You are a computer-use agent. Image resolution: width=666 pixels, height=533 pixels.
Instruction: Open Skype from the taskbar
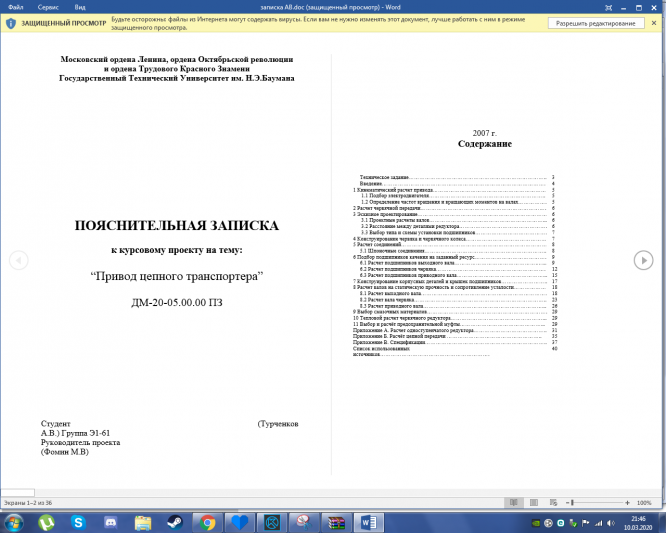tap(78, 522)
